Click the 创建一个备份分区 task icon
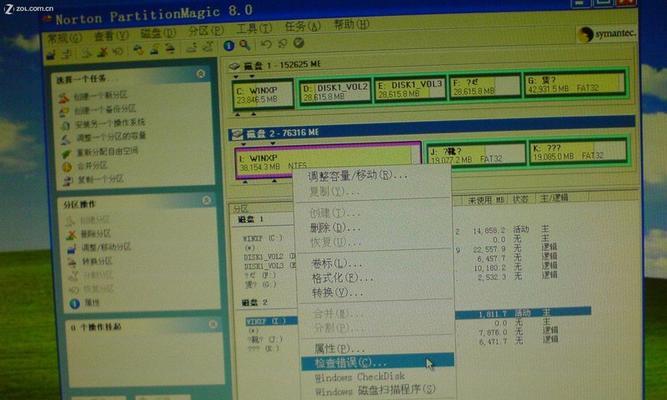The image size is (667, 400). point(64,112)
